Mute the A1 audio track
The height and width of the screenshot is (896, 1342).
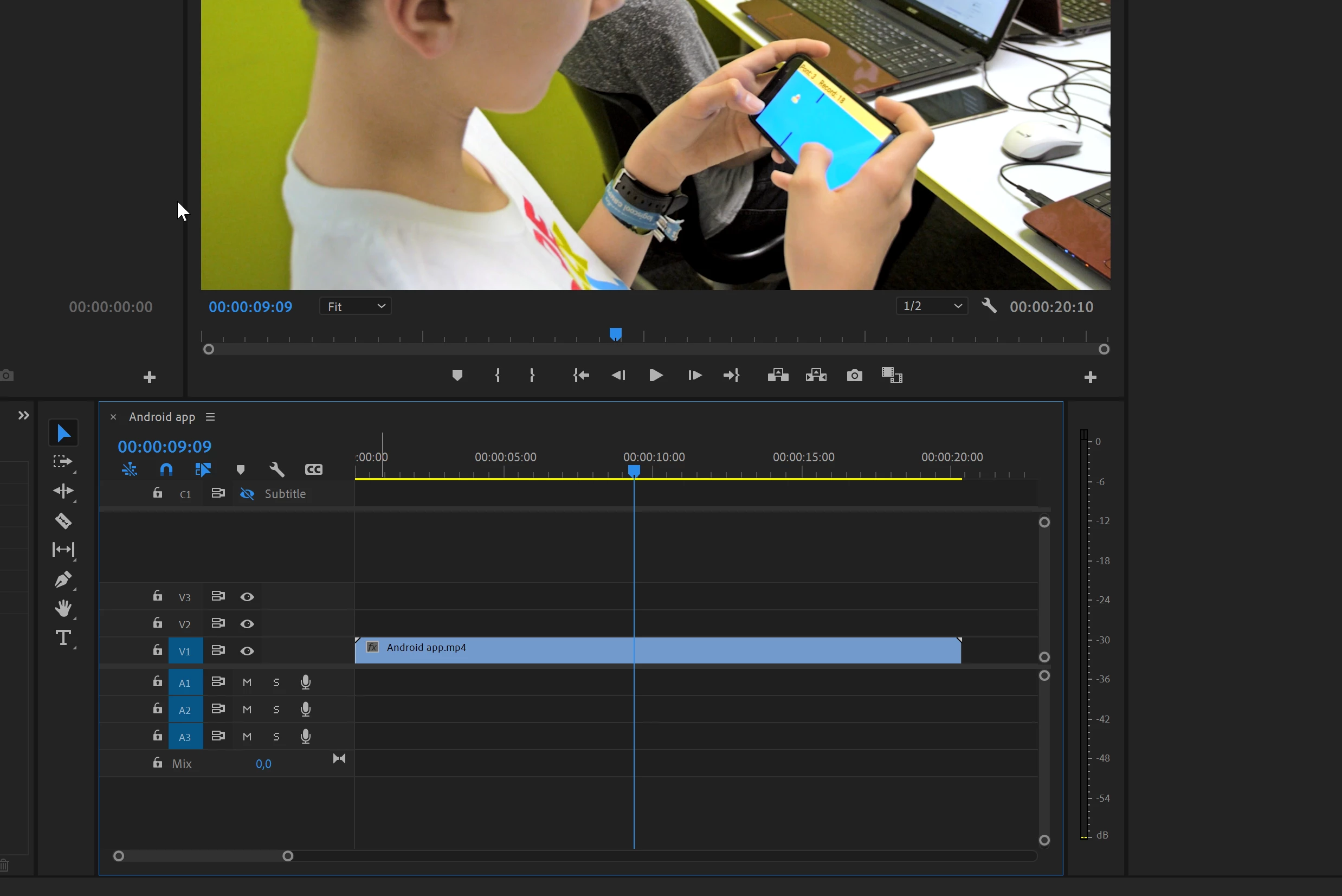(247, 682)
